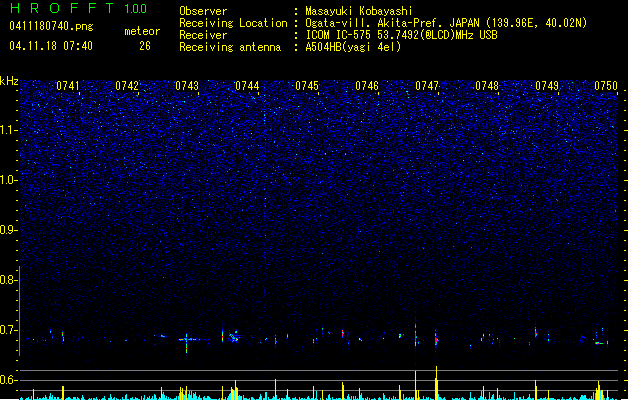This screenshot has height=400, width=629.
Task: Click the meteor count value 26
Action: click(145, 46)
